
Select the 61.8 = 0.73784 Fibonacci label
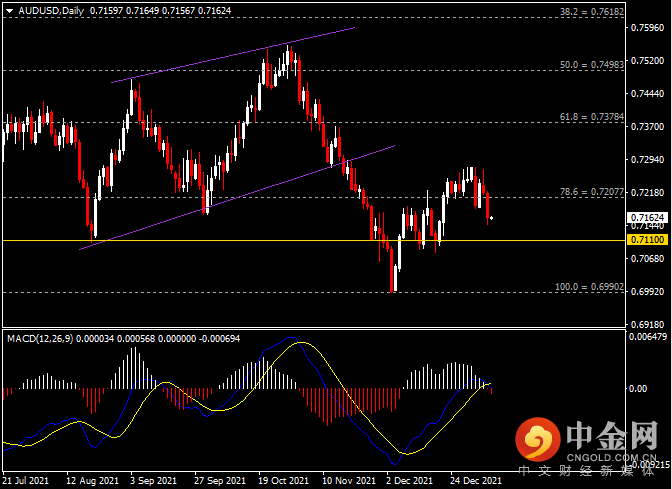click(x=592, y=117)
